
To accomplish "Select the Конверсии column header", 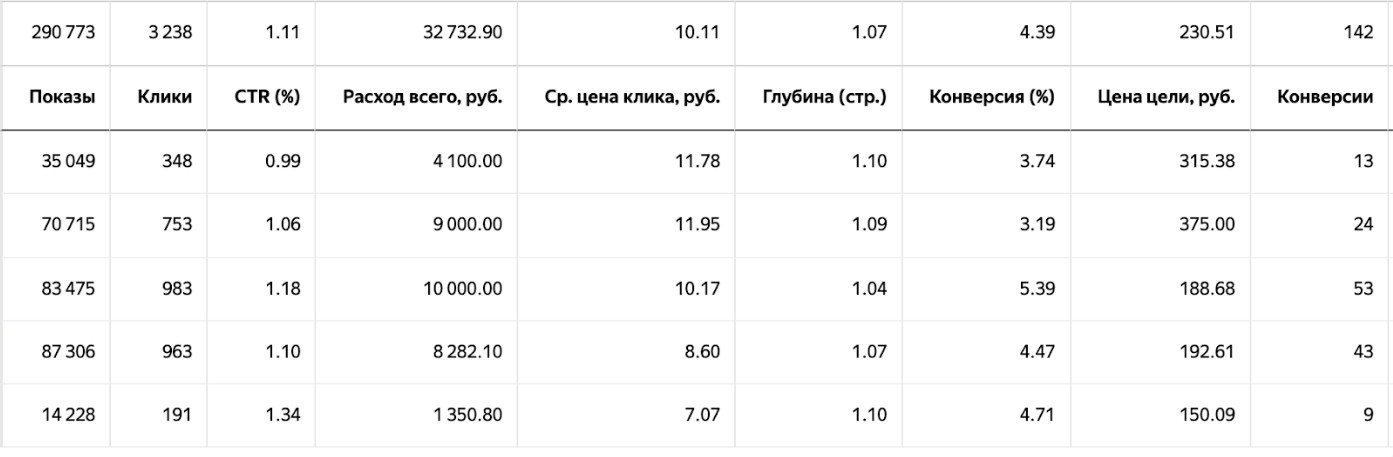I will coord(1325,98).
